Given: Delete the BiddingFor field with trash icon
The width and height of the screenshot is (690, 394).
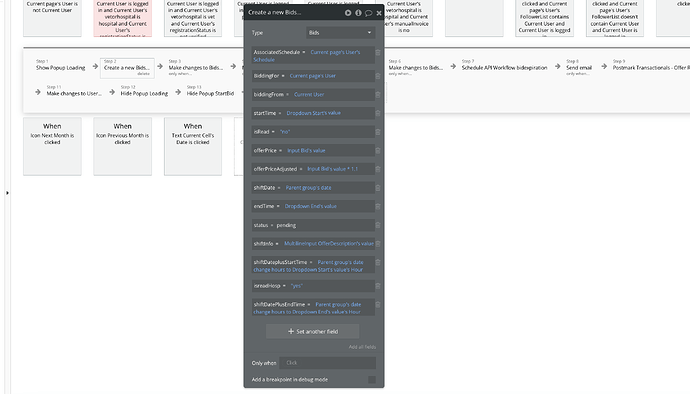Looking at the screenshot, I should [378, 76].
